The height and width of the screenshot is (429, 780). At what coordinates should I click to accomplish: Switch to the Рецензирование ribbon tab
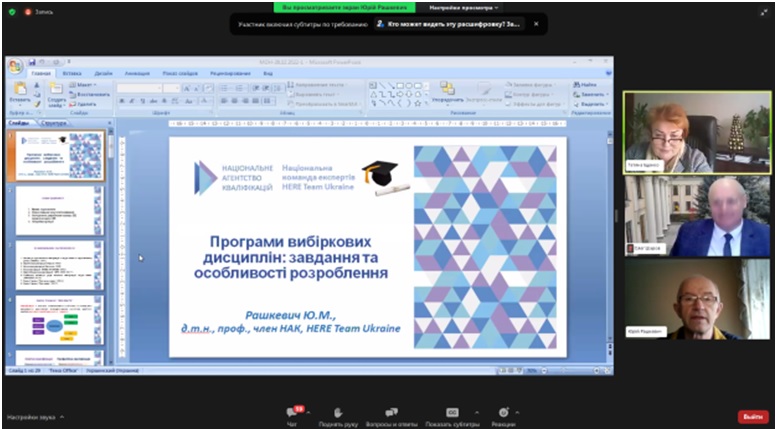coord(230,73)
